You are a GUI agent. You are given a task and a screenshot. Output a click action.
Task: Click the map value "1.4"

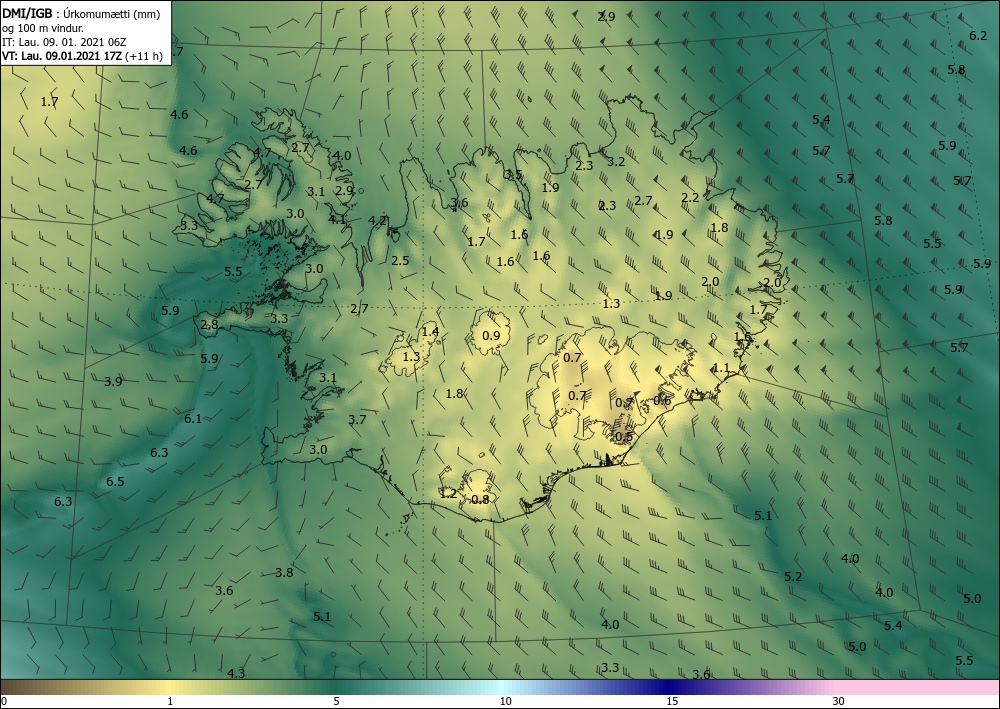coord(430,331)
